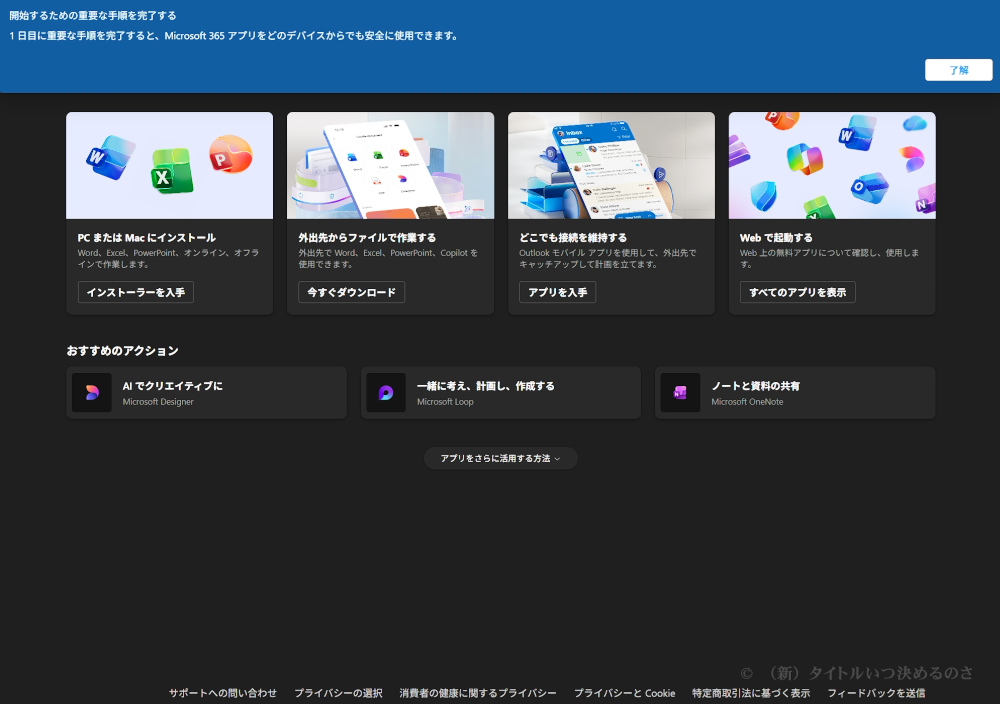Viewport: 1000px width, 704px height.
Task: Click the Copilot icon in Web card image
Action: click(x=804, y=158)
